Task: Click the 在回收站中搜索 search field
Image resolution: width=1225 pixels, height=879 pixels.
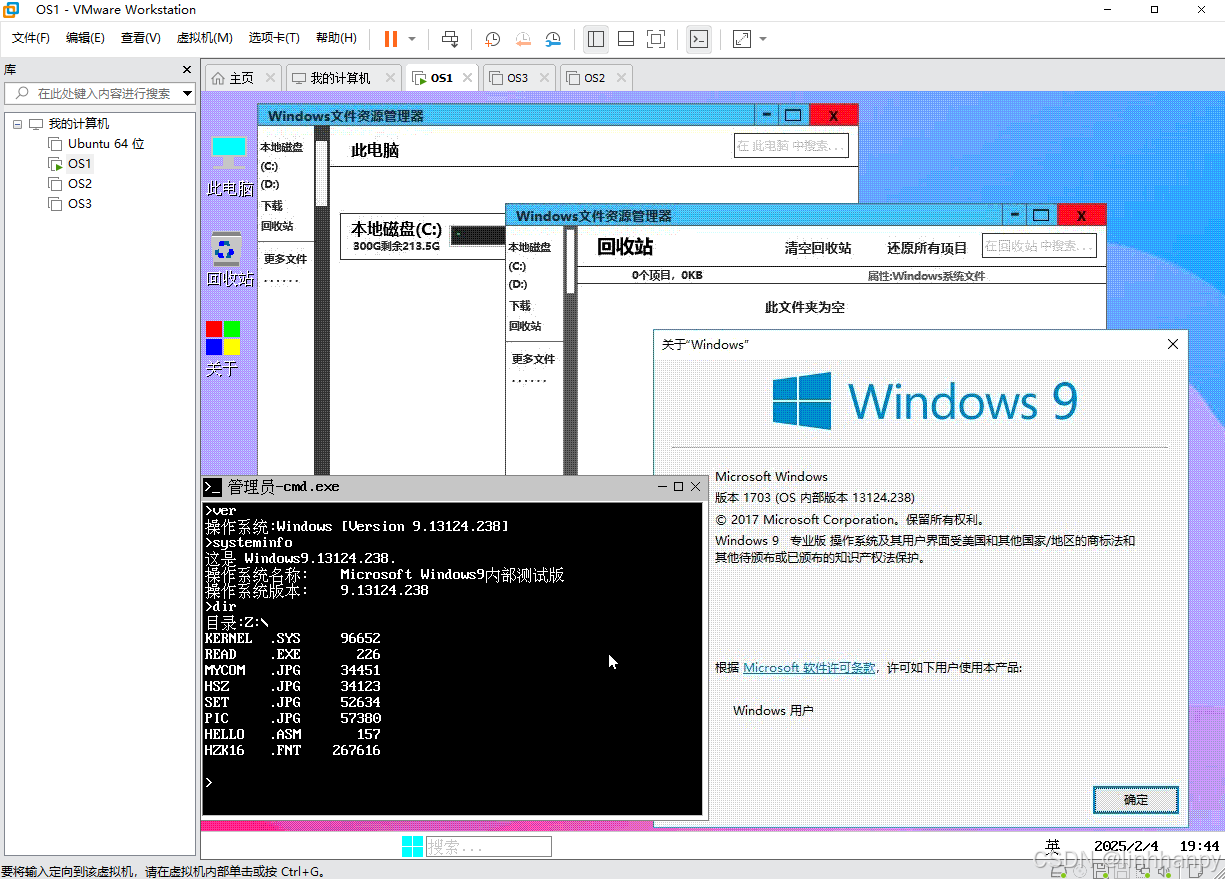Action: click(x=1039, y=246)
